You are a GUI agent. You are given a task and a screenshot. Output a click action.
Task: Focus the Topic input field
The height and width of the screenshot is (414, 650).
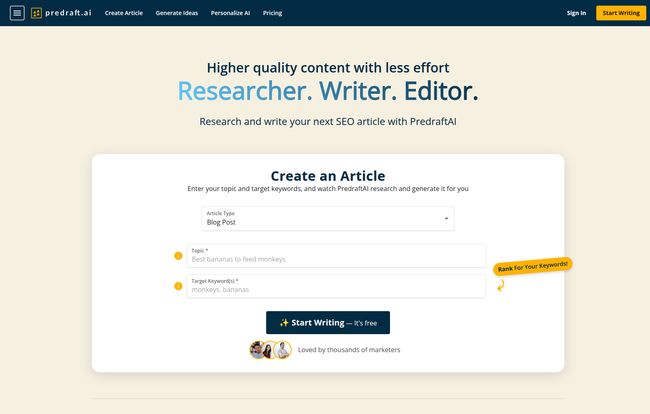coord(336,256)
